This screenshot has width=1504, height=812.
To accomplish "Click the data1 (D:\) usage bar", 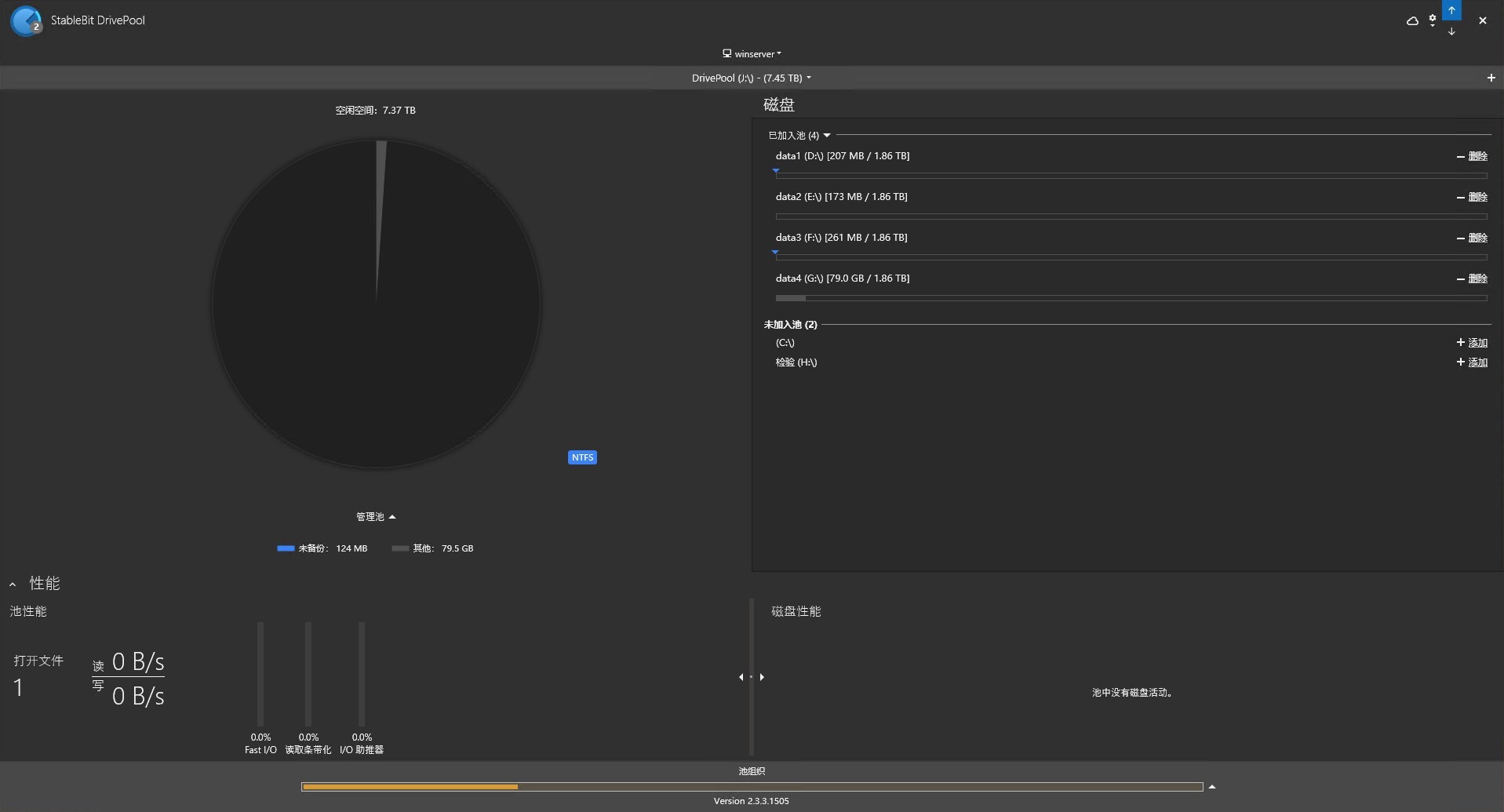I will [x=1131, y=176].
